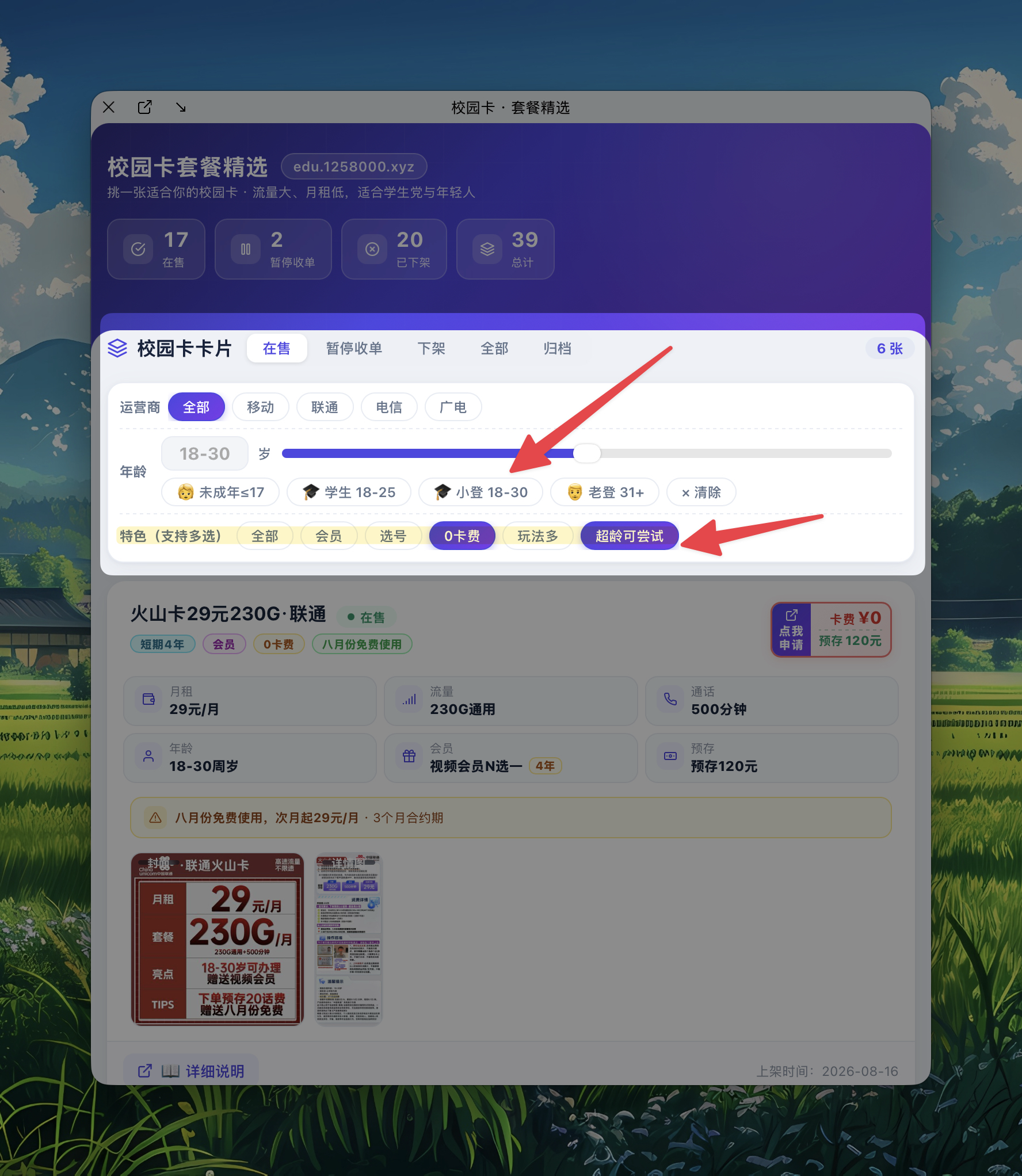
Task: Toggle the 超龄可尝试 feature filter
Action: 630,536
